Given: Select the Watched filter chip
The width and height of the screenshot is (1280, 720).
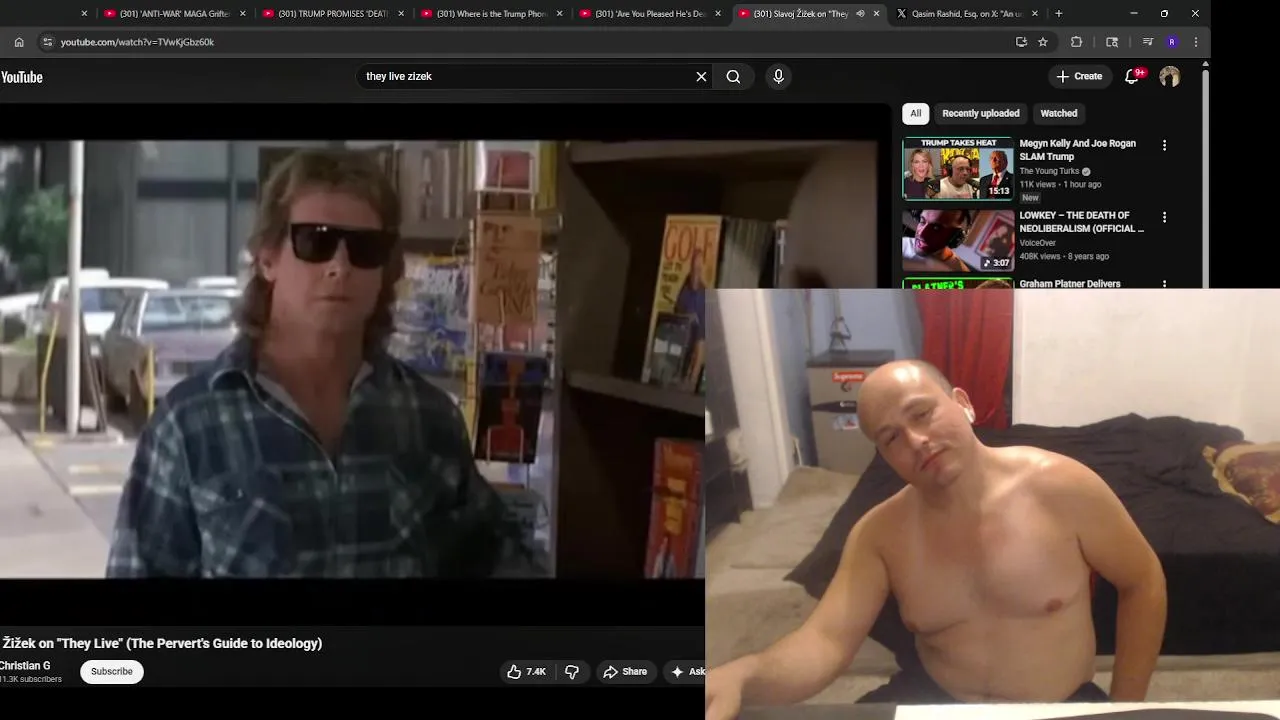Looking at the screenshot, I should coord(1058,114).
